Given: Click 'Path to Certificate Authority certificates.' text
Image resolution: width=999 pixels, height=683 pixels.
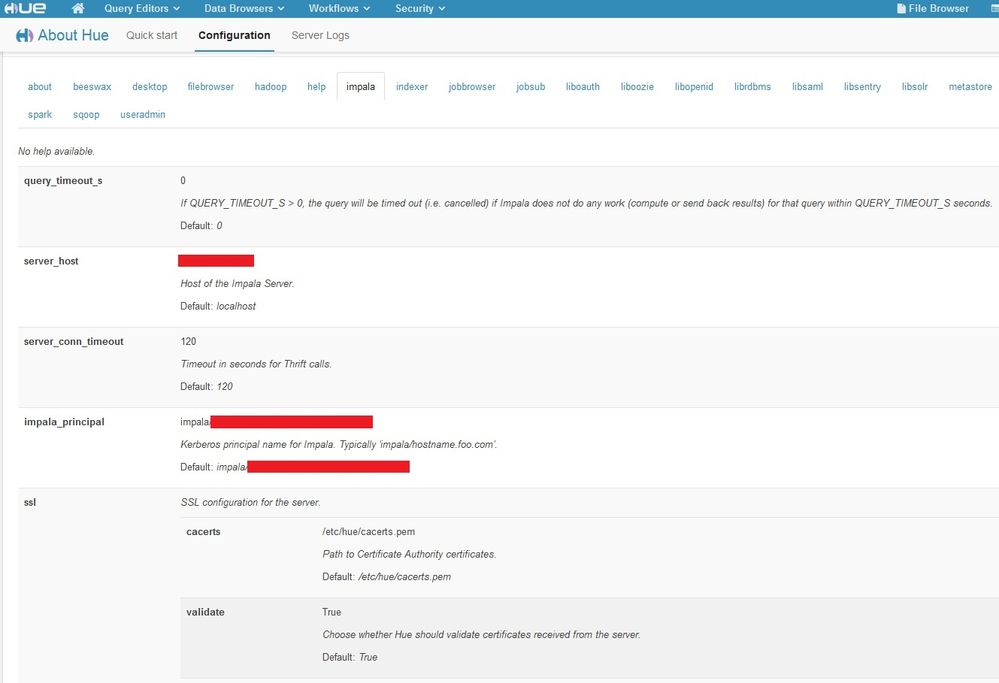Looking at the screenshot, I should [x=409, y=554].
